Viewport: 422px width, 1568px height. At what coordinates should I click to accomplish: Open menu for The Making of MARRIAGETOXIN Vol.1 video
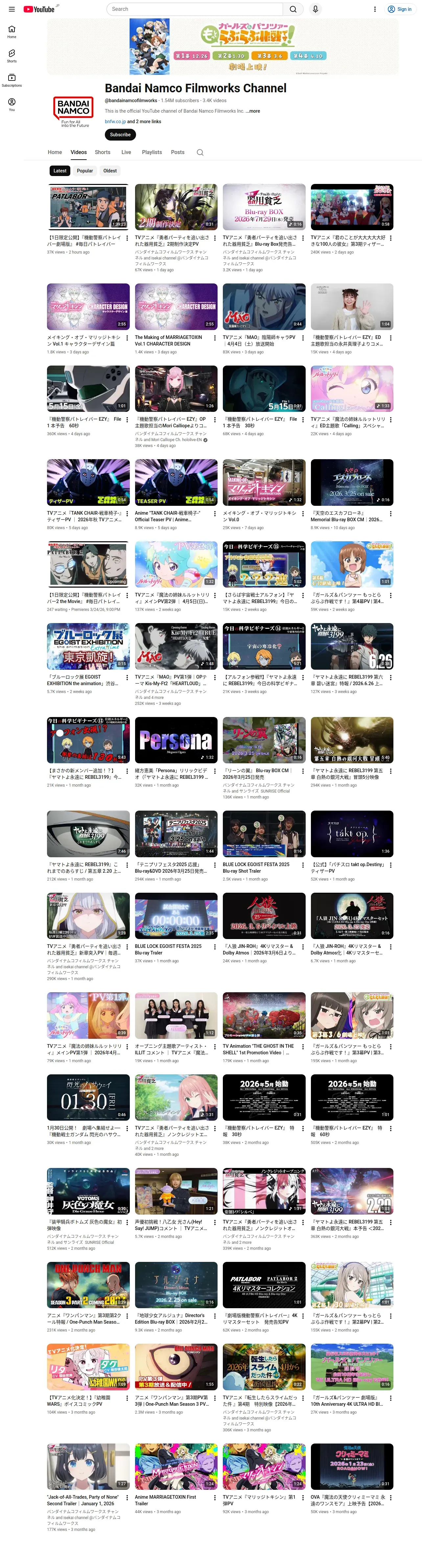tap(214, 338)
